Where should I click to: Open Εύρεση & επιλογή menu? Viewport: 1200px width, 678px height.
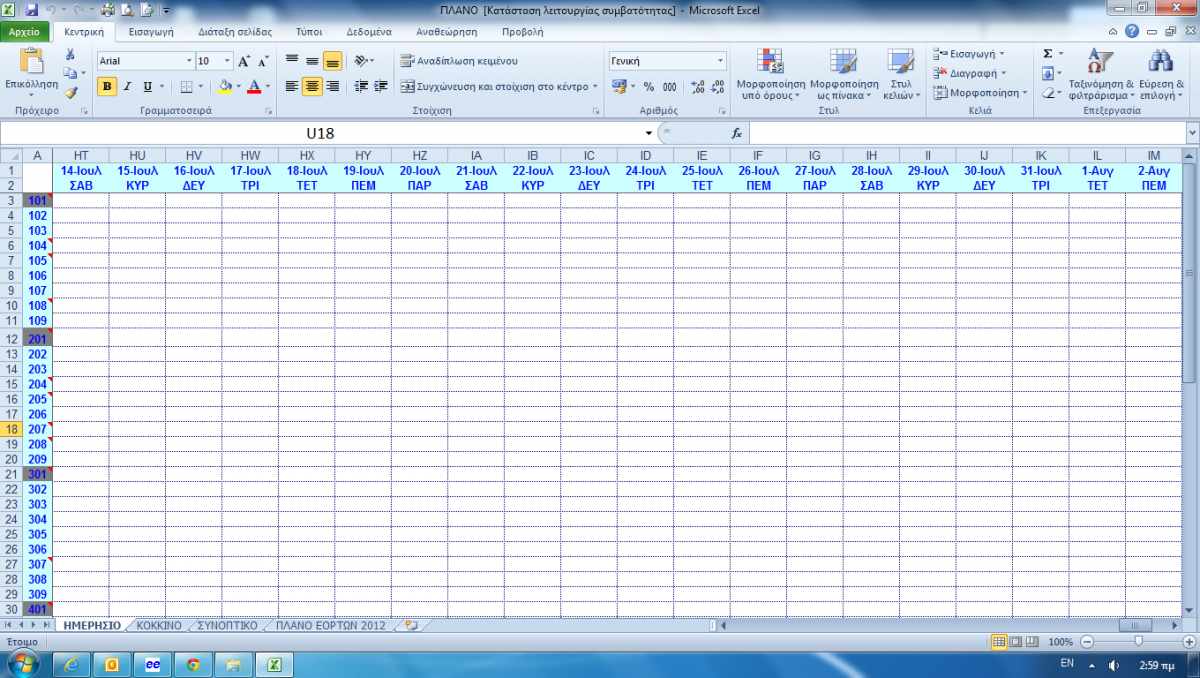tap(1163, 73)
